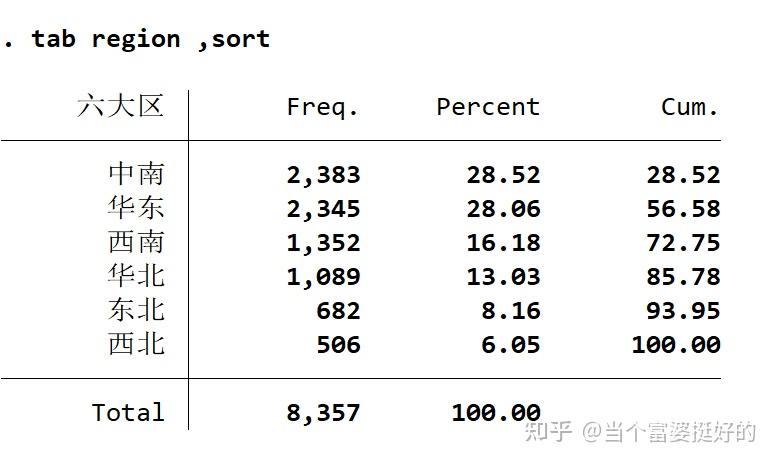Select the percent value 28.06
Viewport: 776px width, 463px height.
tap(503, 209)
